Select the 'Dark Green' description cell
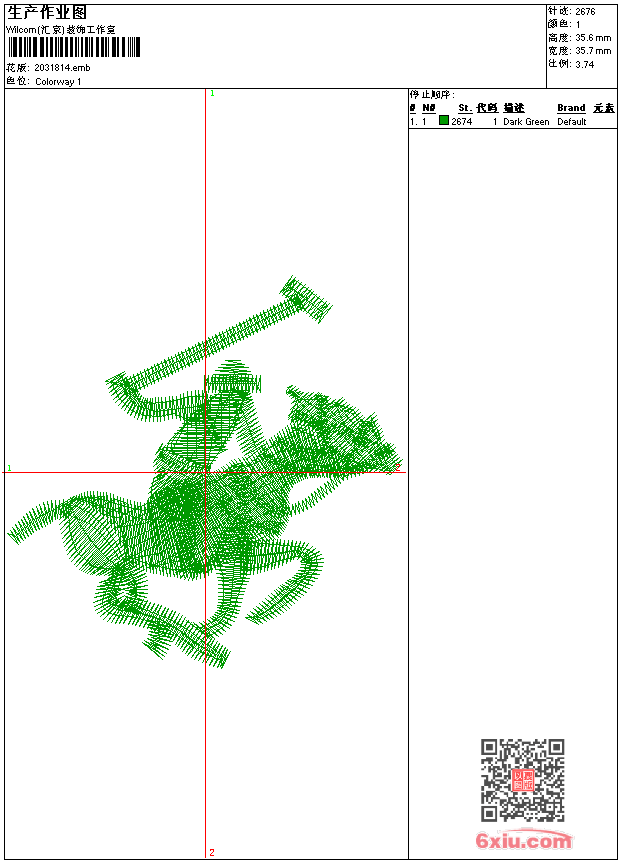Screen dimensions: 620x860 (526, 122)
